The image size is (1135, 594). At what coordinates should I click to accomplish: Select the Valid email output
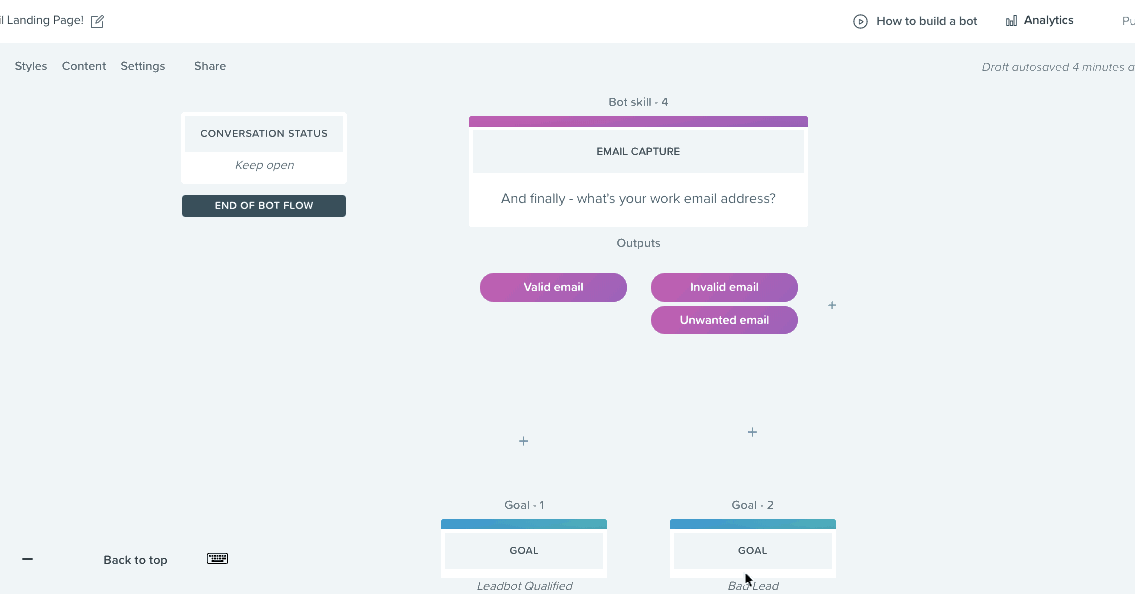coord(553,287)
